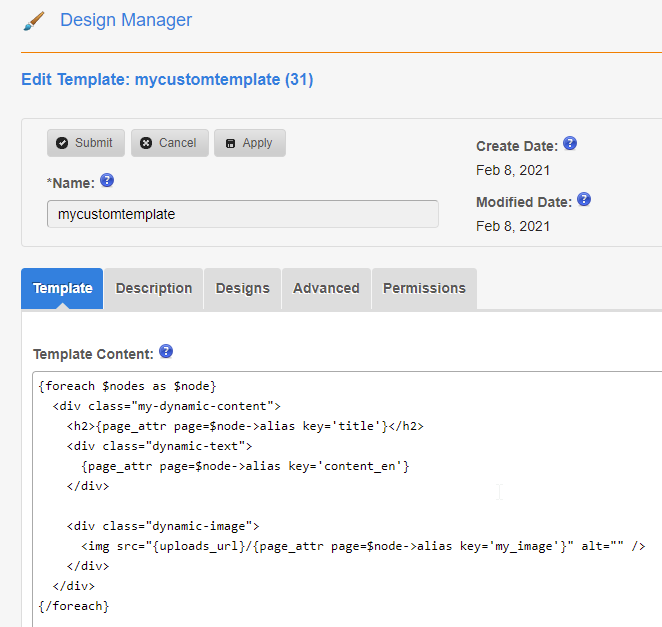Screen dimensions: 662x627
Task: Click the Create Date help icon
Action: [570, 144]
